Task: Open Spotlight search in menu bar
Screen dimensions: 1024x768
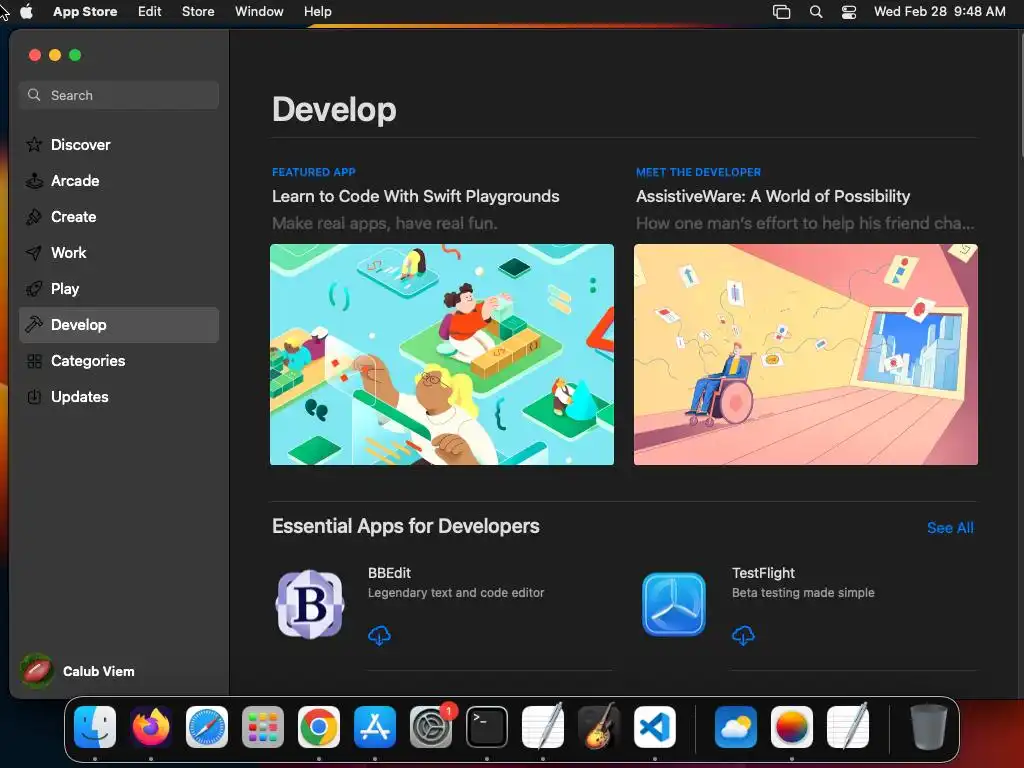Action: tap(816, 12)
